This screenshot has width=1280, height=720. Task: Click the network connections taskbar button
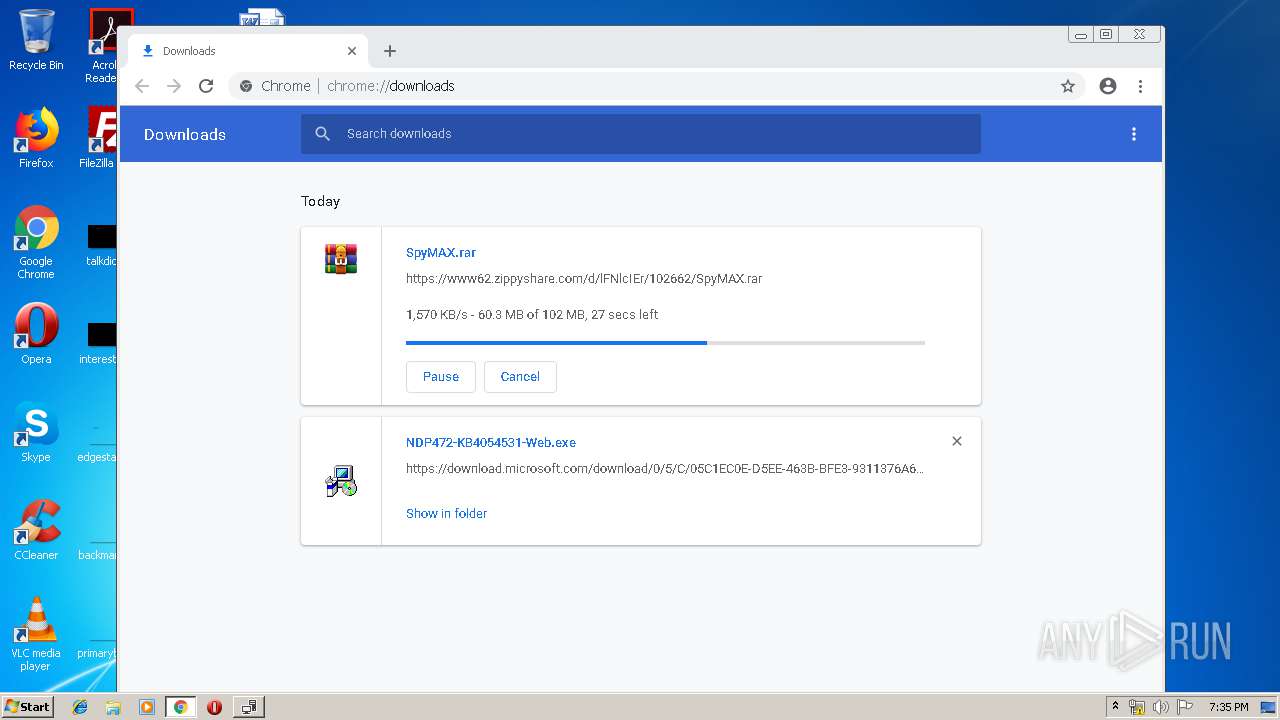click(x=248, y=707)
